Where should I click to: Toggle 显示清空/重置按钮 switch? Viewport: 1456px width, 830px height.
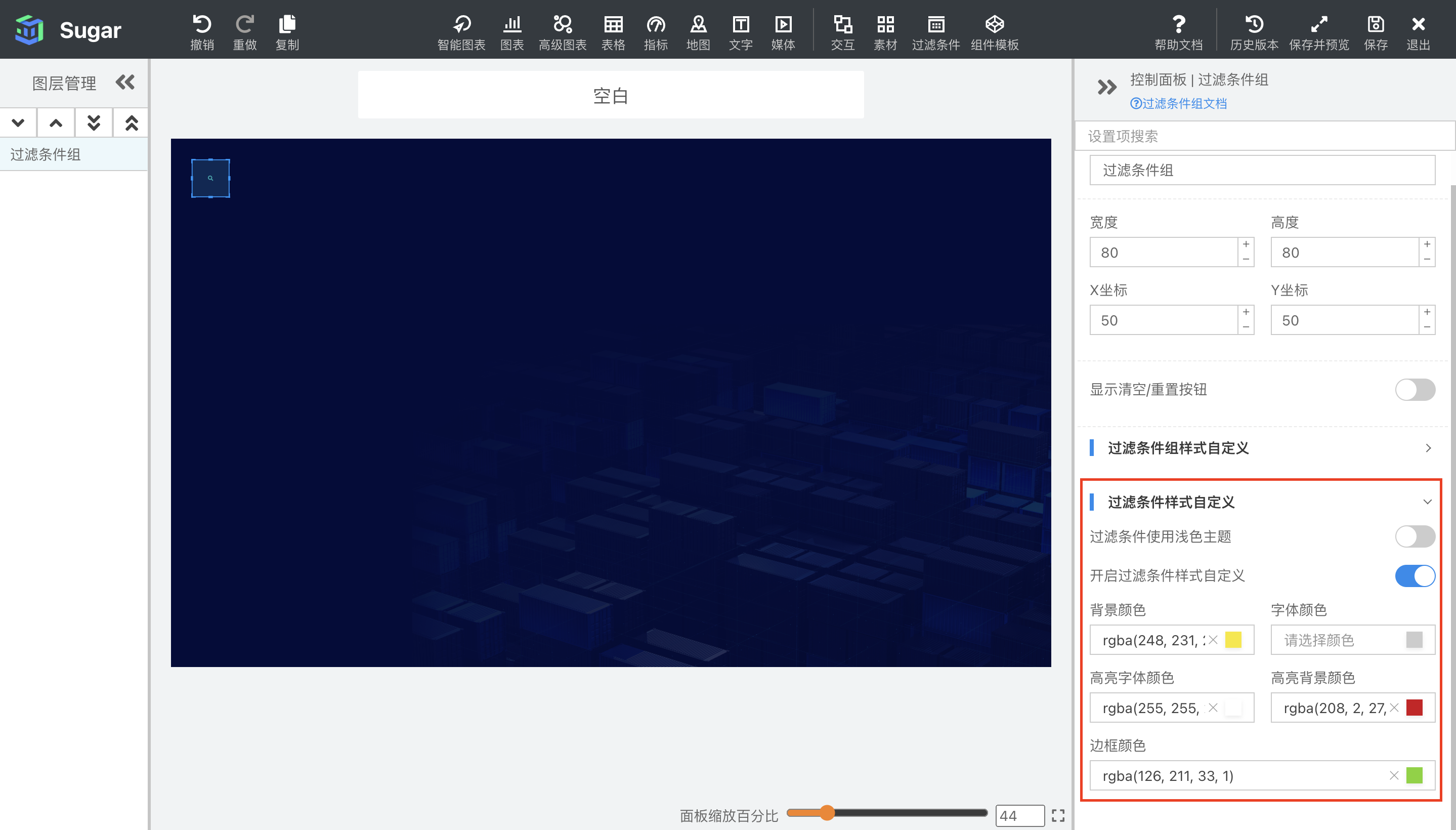[1415, 389]
